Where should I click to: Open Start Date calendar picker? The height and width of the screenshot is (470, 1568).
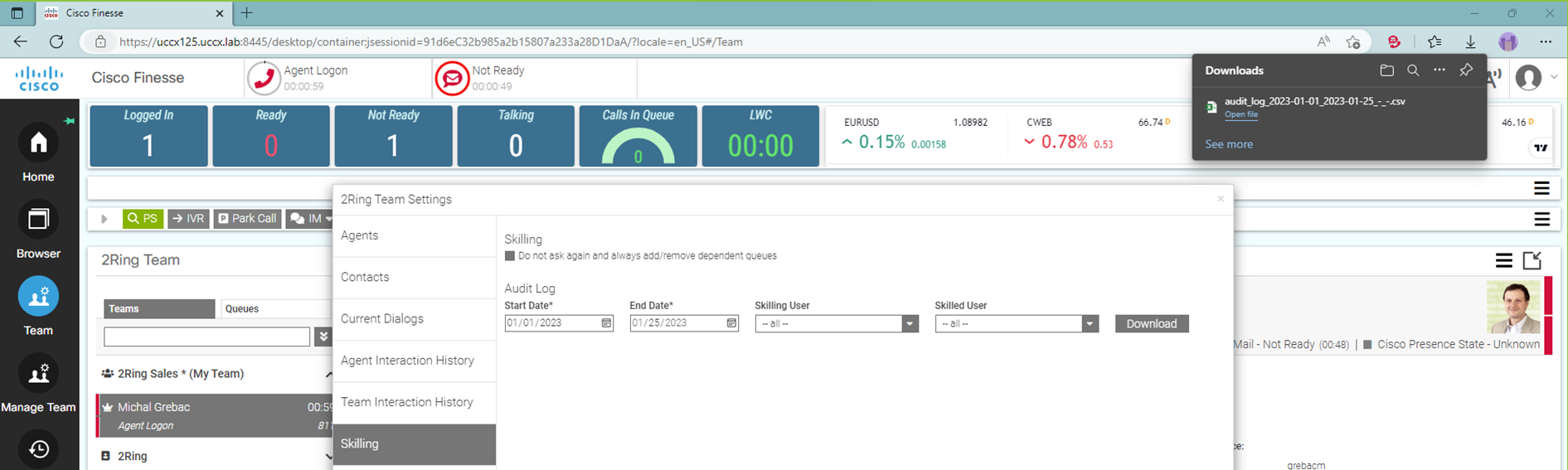606,323
